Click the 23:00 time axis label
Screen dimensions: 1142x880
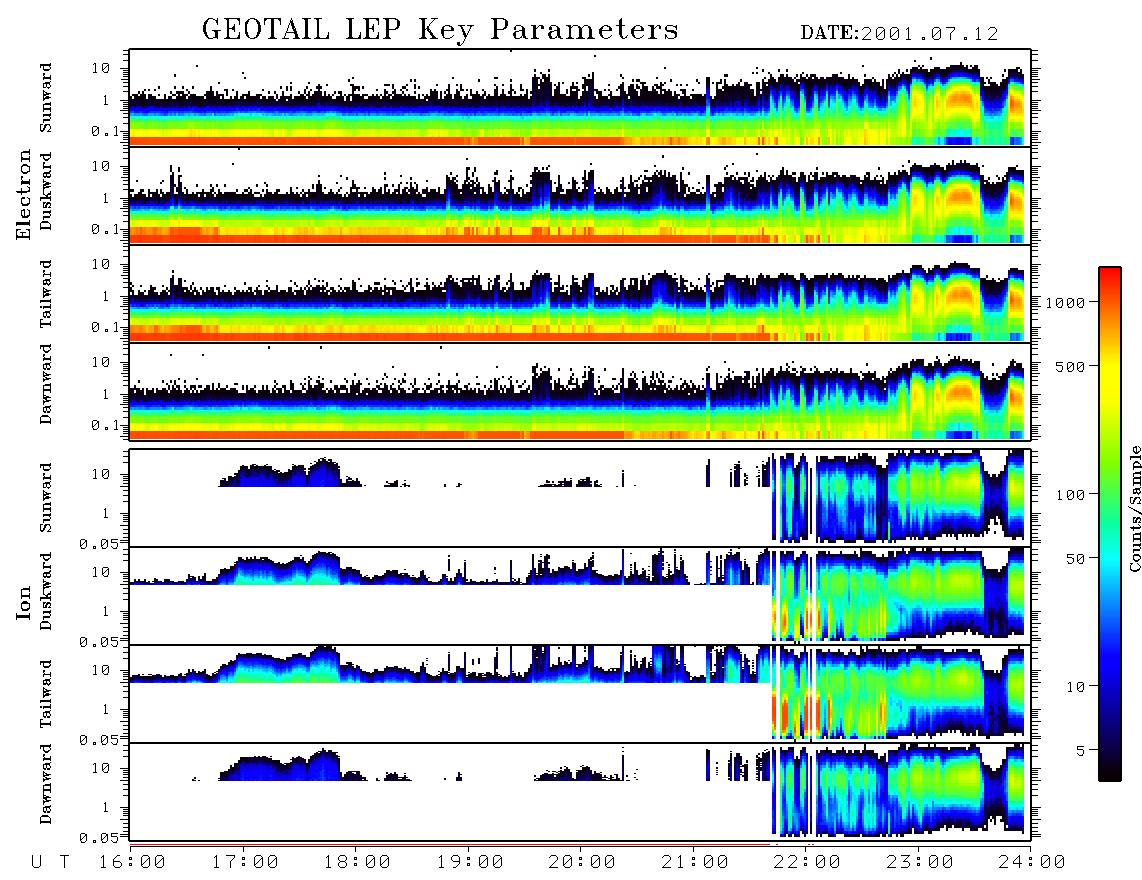(x=920, y=863)
